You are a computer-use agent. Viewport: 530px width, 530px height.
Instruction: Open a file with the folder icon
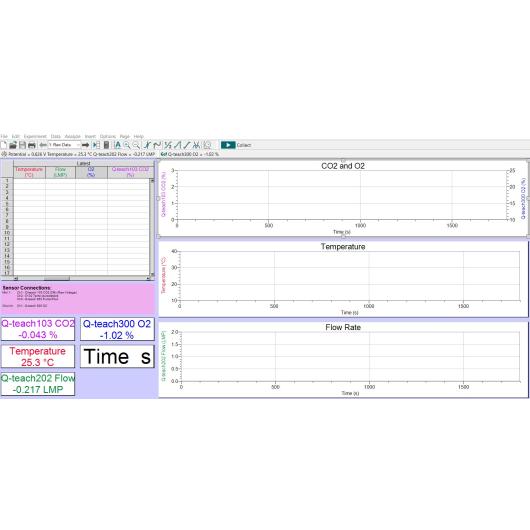(x=13, y=145)
